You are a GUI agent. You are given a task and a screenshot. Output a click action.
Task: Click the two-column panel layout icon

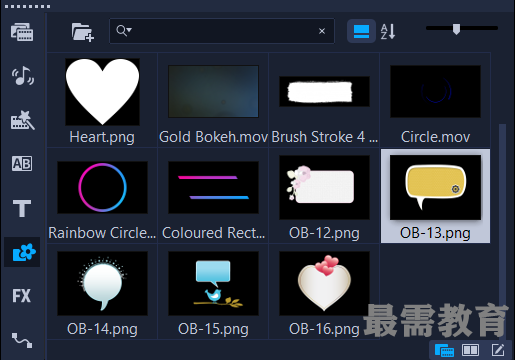point(470,350)
